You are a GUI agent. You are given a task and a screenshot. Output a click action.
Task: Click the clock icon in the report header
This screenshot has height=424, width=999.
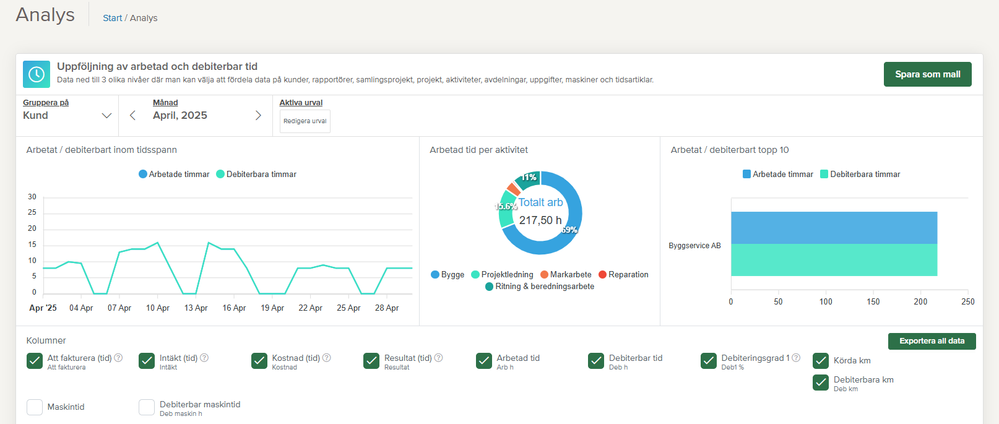point(36,74)
